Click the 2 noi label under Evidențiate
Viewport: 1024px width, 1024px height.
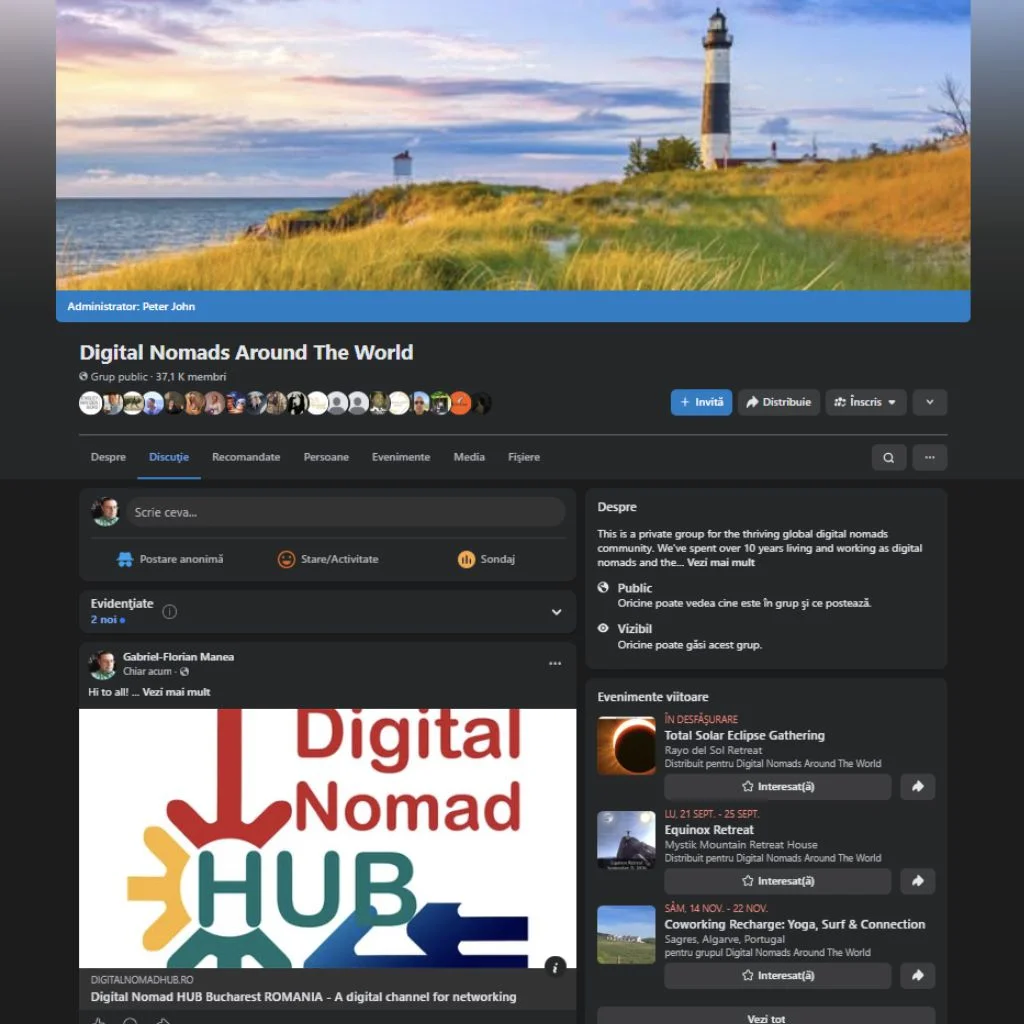tap(104, 620)
